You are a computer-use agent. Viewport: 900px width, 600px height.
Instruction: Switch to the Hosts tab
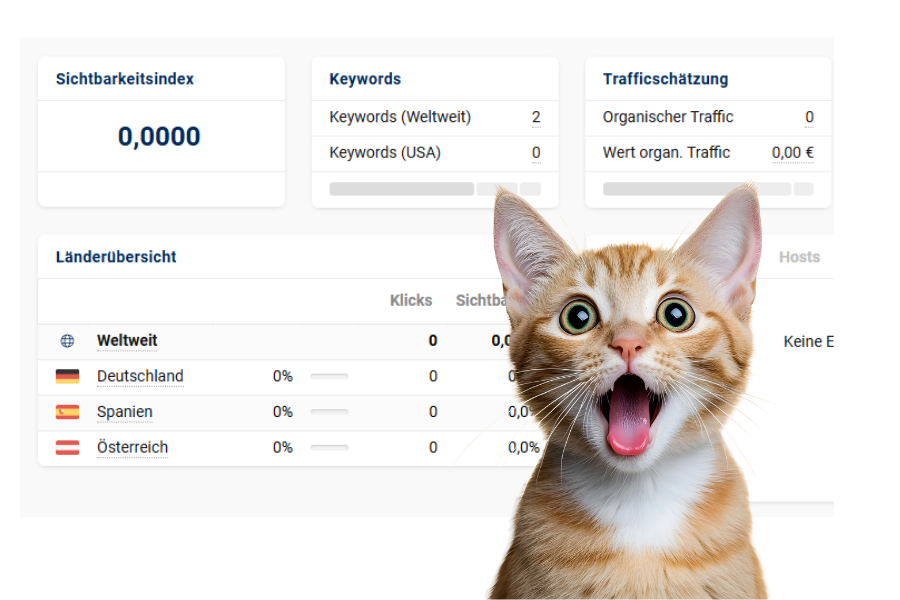[799, 257]
